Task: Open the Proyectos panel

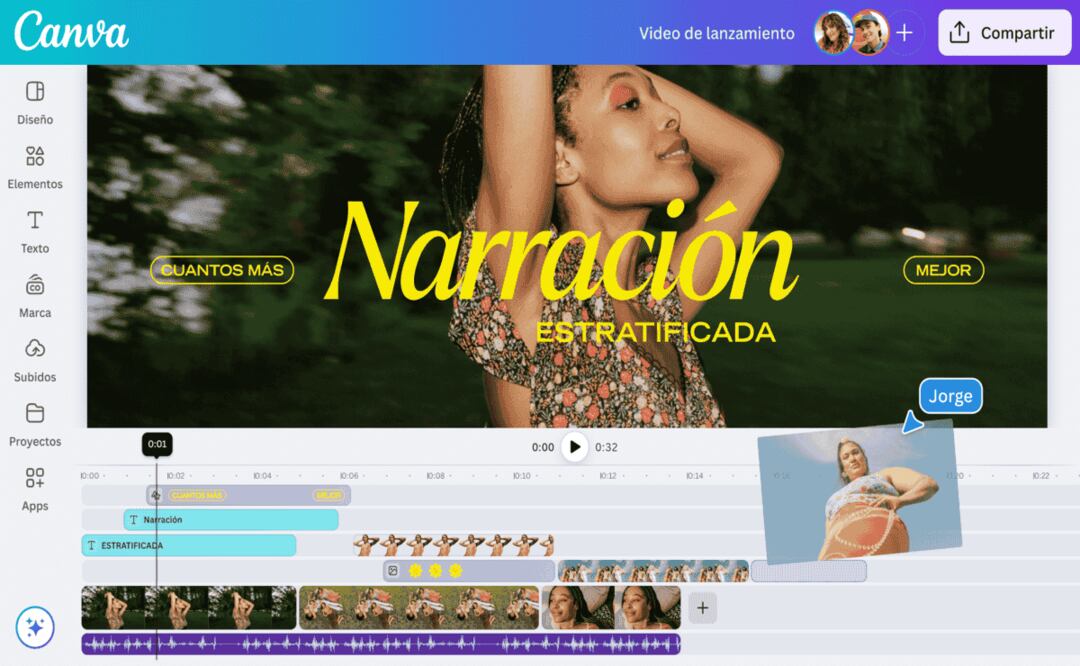Action: tap(35, 424)
